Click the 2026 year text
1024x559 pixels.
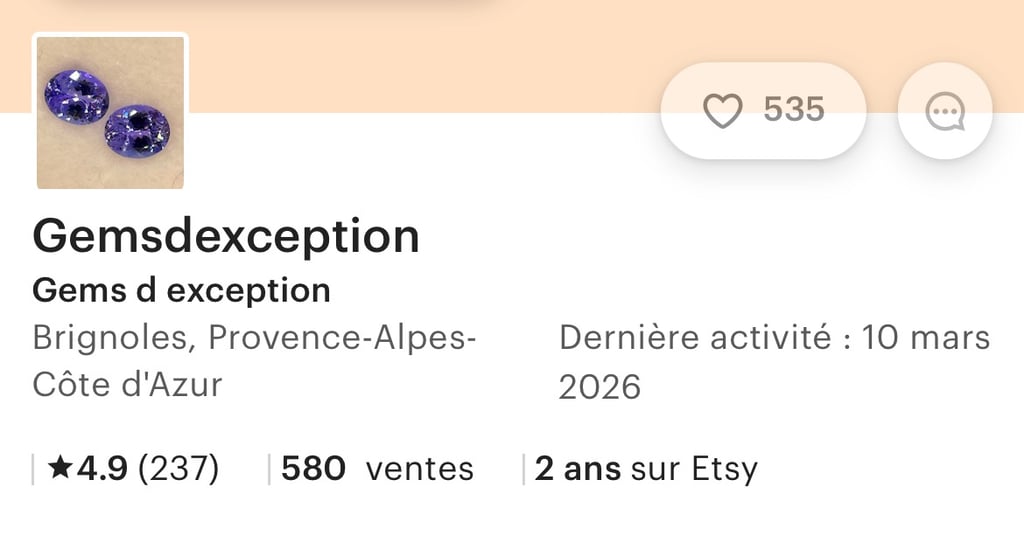(599, 387)
